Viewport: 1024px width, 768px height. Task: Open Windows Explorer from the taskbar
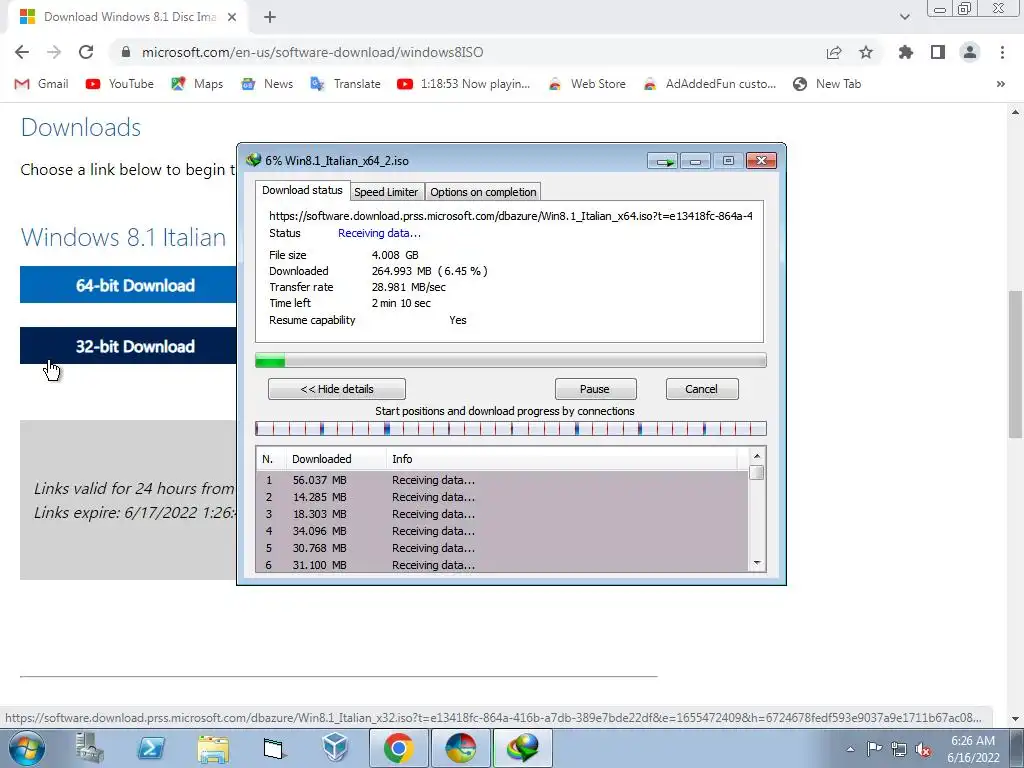point(213,749)
